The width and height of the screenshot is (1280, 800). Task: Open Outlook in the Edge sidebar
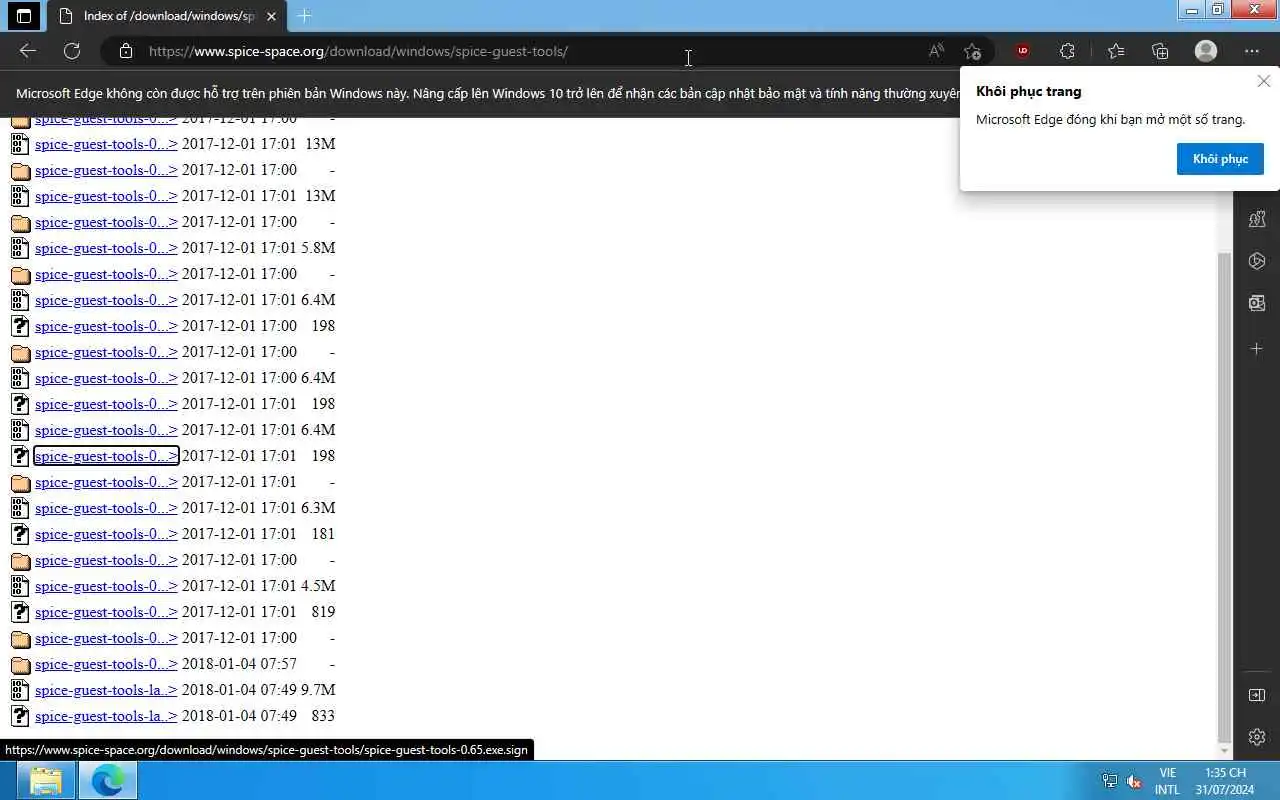pos(1257,303)
